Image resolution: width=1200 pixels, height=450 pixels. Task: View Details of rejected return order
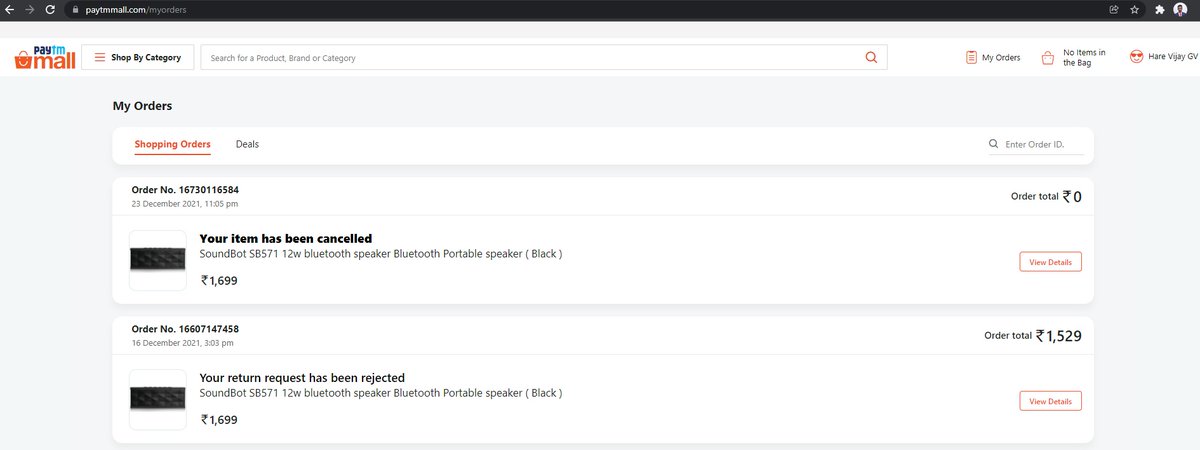pos(1050,401)
